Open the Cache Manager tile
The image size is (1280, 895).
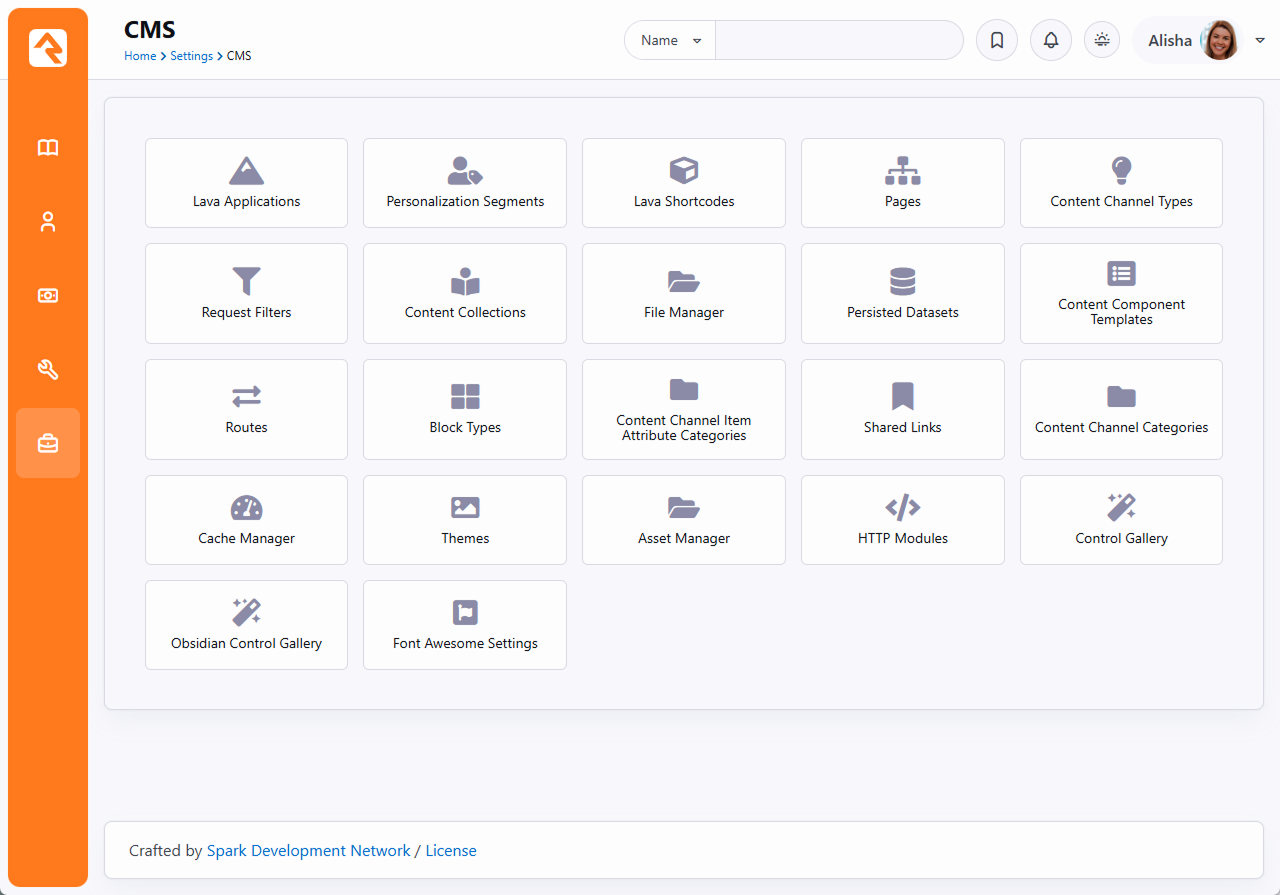click(246, 520)
